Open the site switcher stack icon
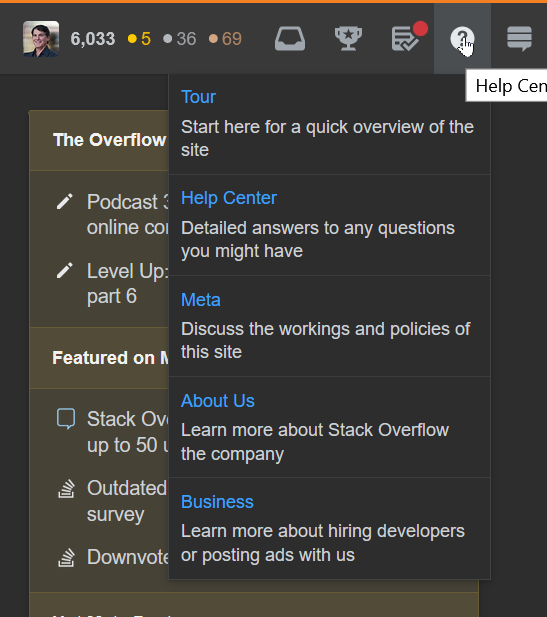This screenshot has width=547, height=617. coord(519,39)
